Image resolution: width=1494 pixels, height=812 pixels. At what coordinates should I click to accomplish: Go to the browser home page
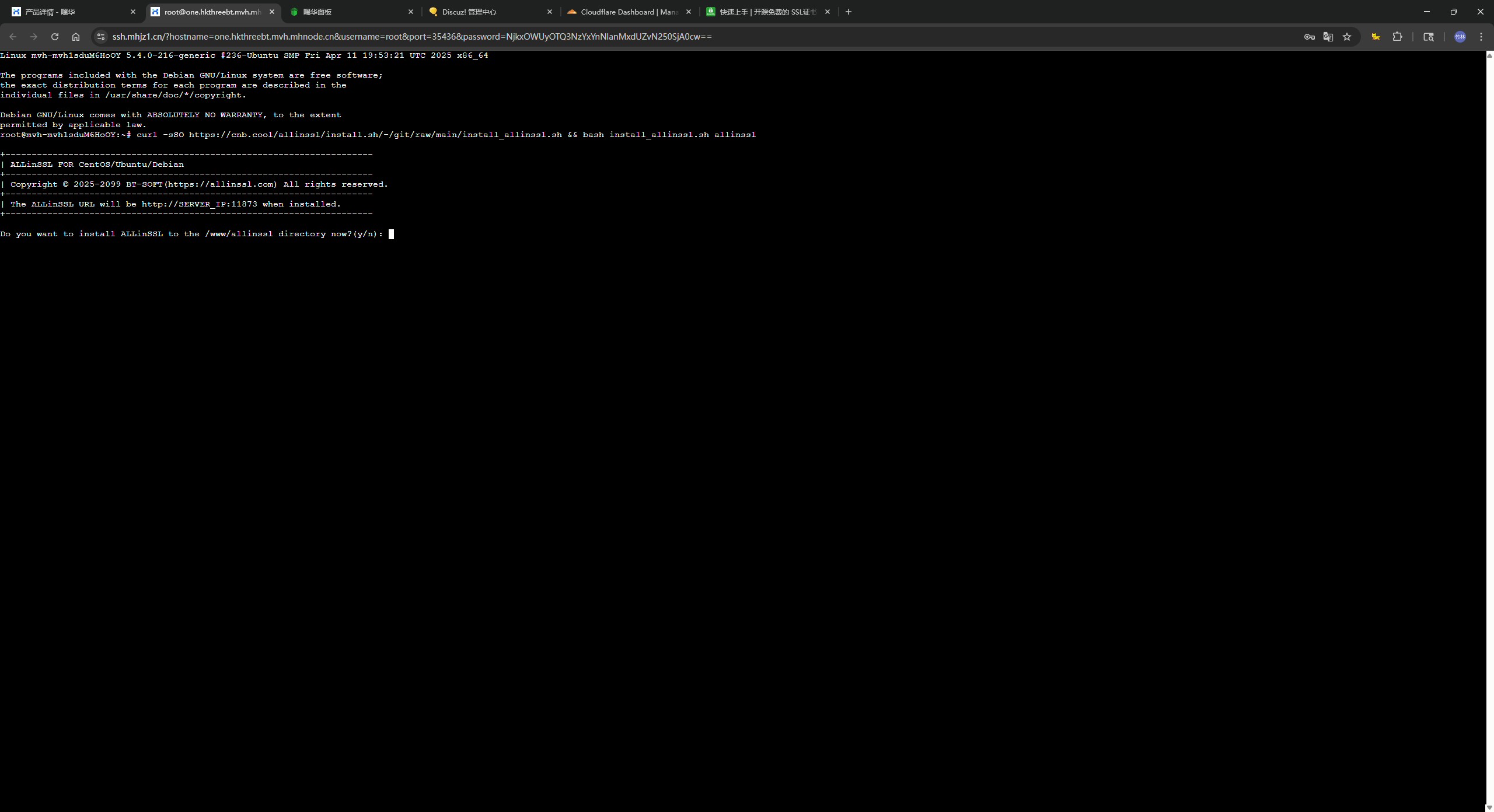coord(76,37)
